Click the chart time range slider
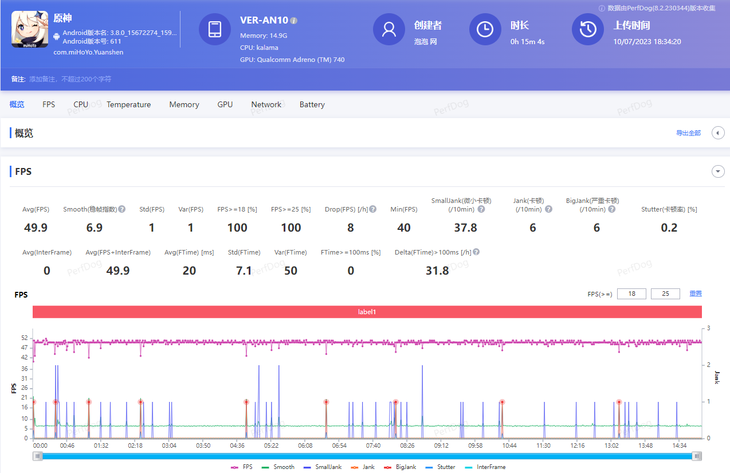 tap(365, 455)
